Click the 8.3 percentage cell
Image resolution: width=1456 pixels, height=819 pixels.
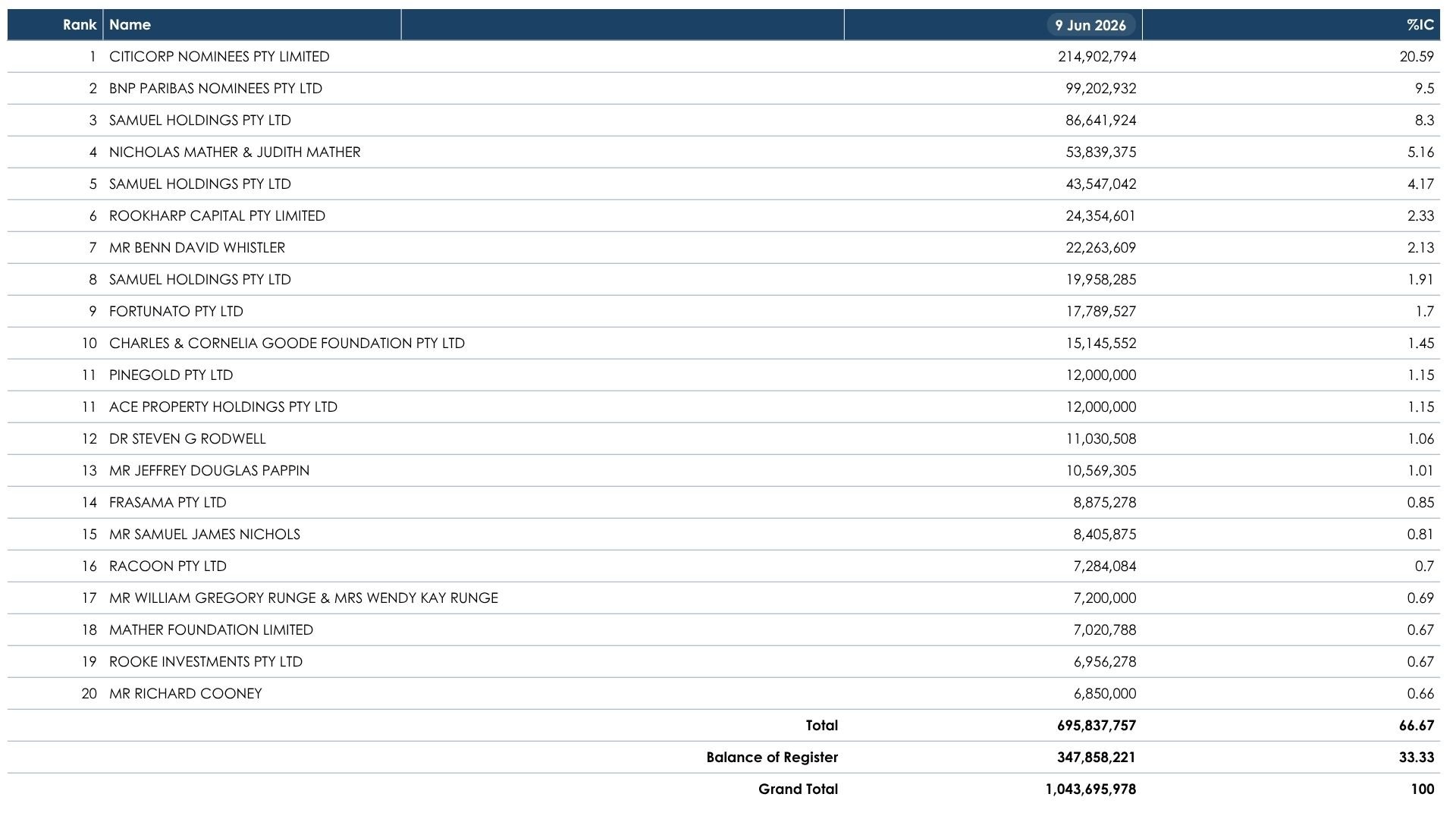click(x=1424, y=120)
